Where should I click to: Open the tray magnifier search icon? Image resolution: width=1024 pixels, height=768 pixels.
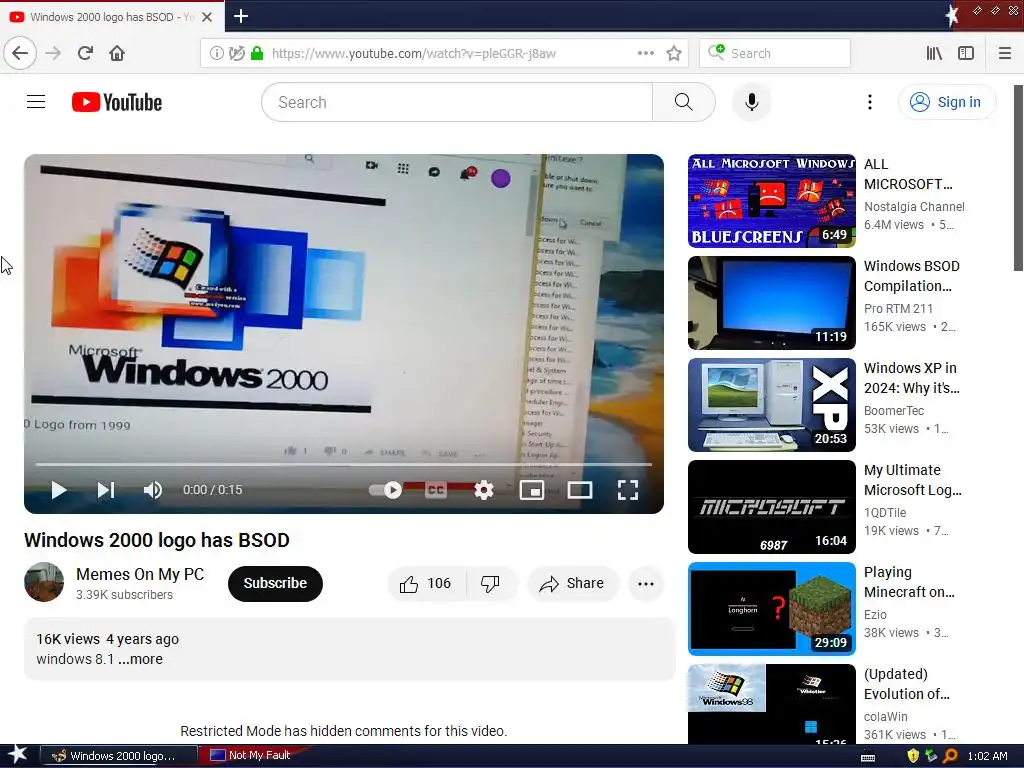point(950,756)
